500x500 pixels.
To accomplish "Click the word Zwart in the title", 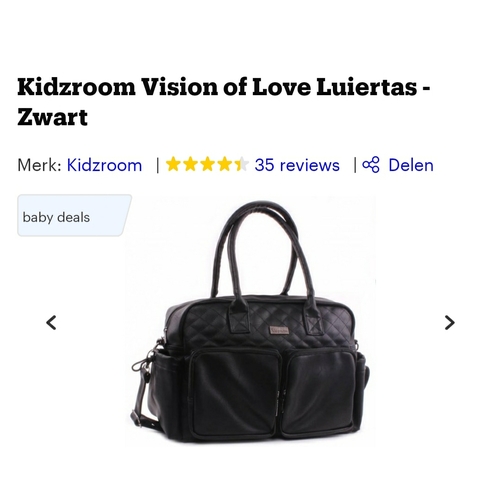I will (52, 117).
